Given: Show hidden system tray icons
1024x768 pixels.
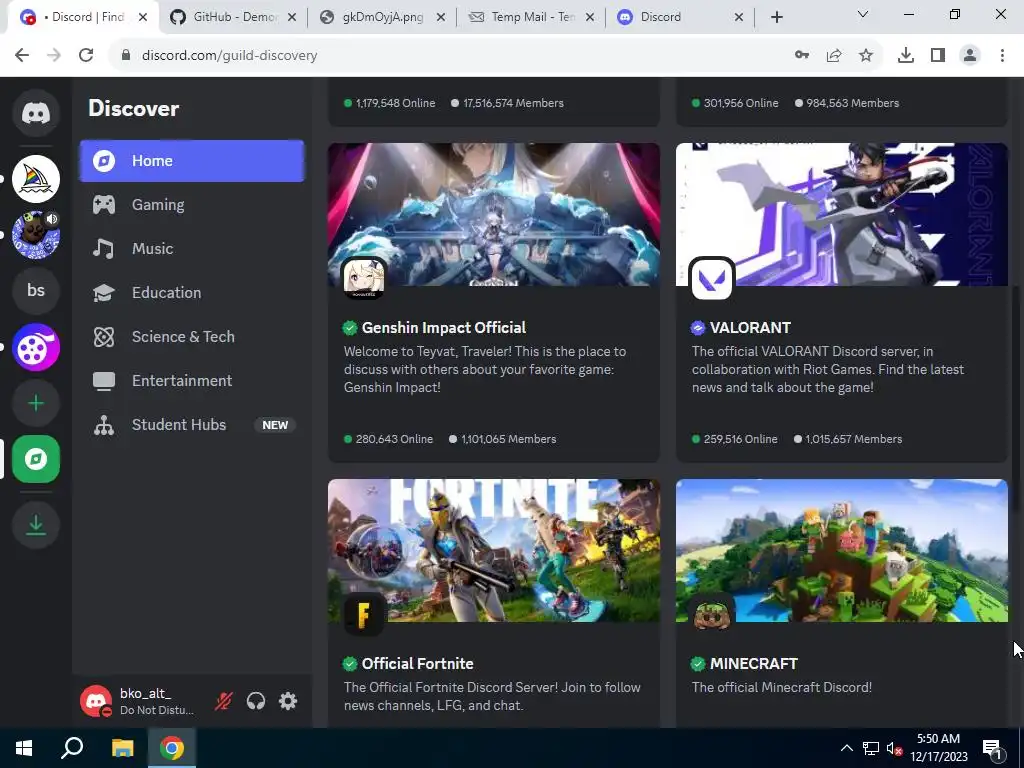Looking at the screenshot, I should 846,748.
